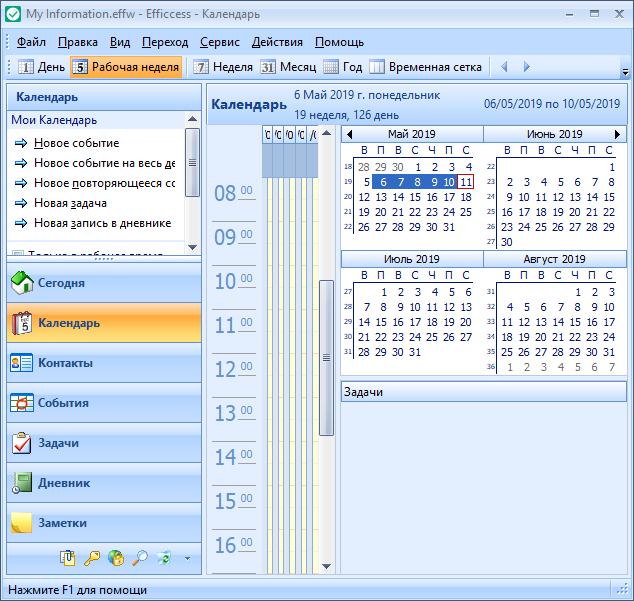Go to previous period using left arrow
Viewport: 634px width, 601px height.
[505, 67]
